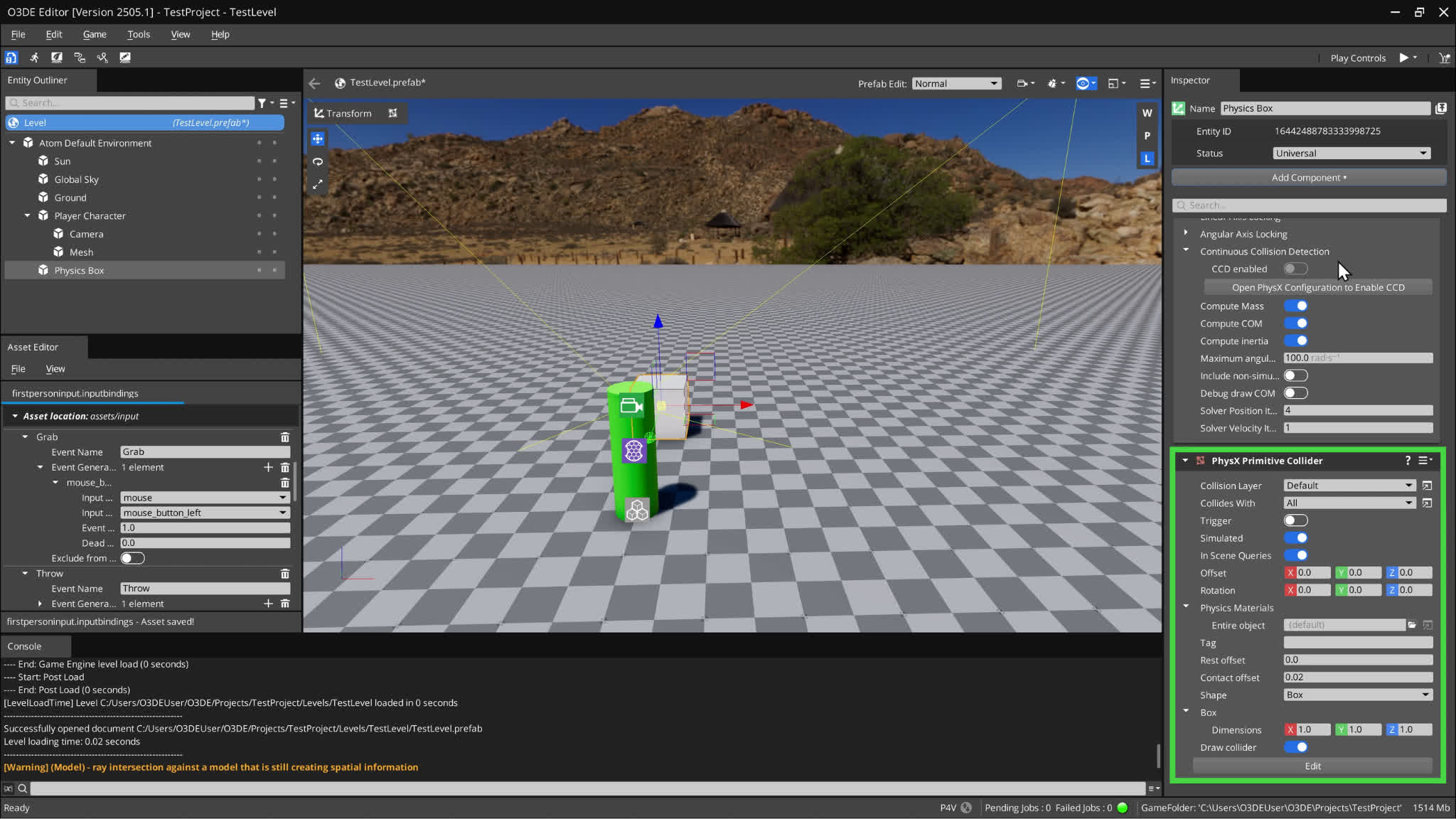Toggle the collider Simulated switch
The height and width of the screenshot is (819, 1456).
pyautogui.click(x=1295, y=538)
